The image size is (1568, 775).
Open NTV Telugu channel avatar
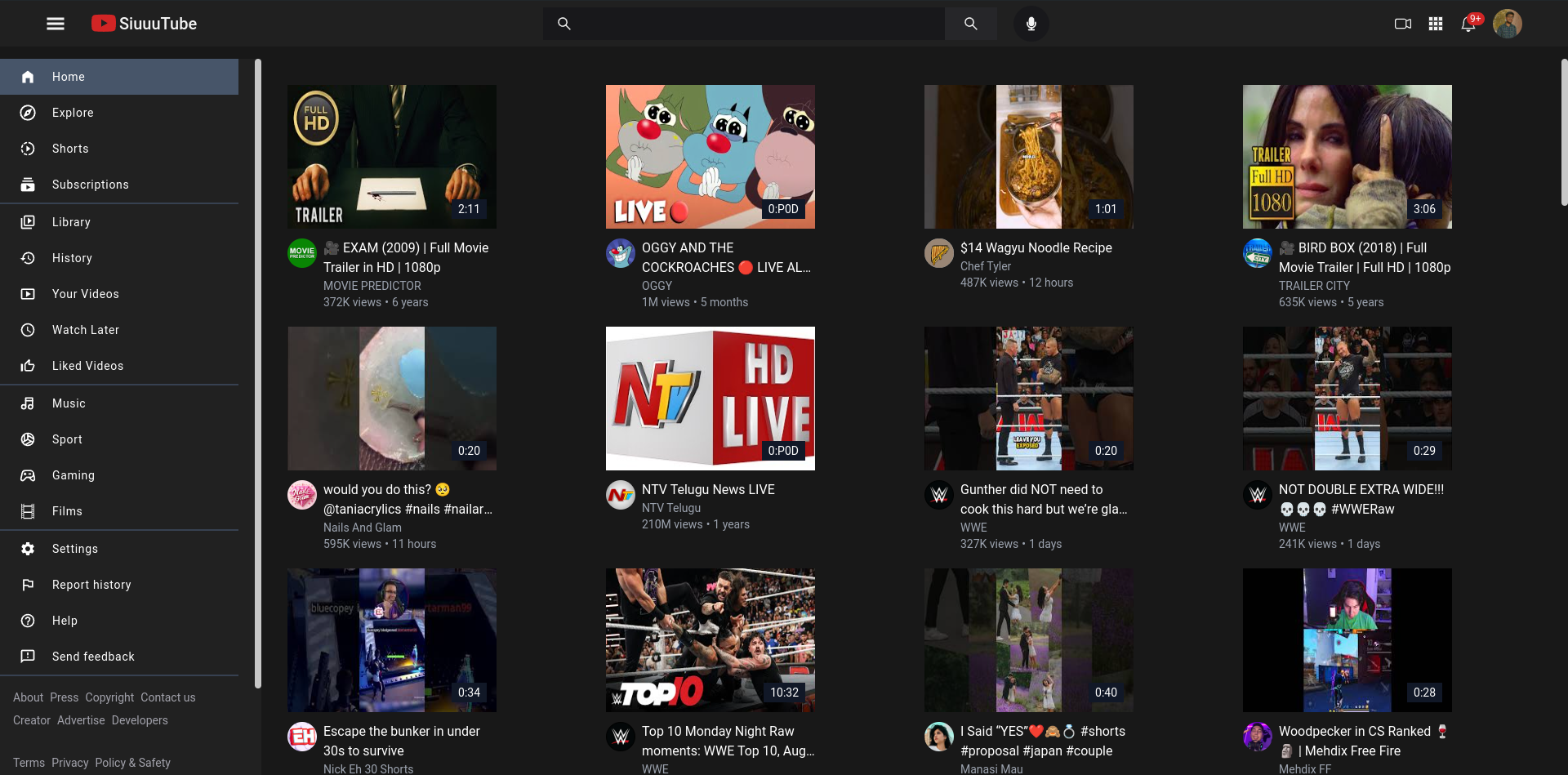click(621, 495)
